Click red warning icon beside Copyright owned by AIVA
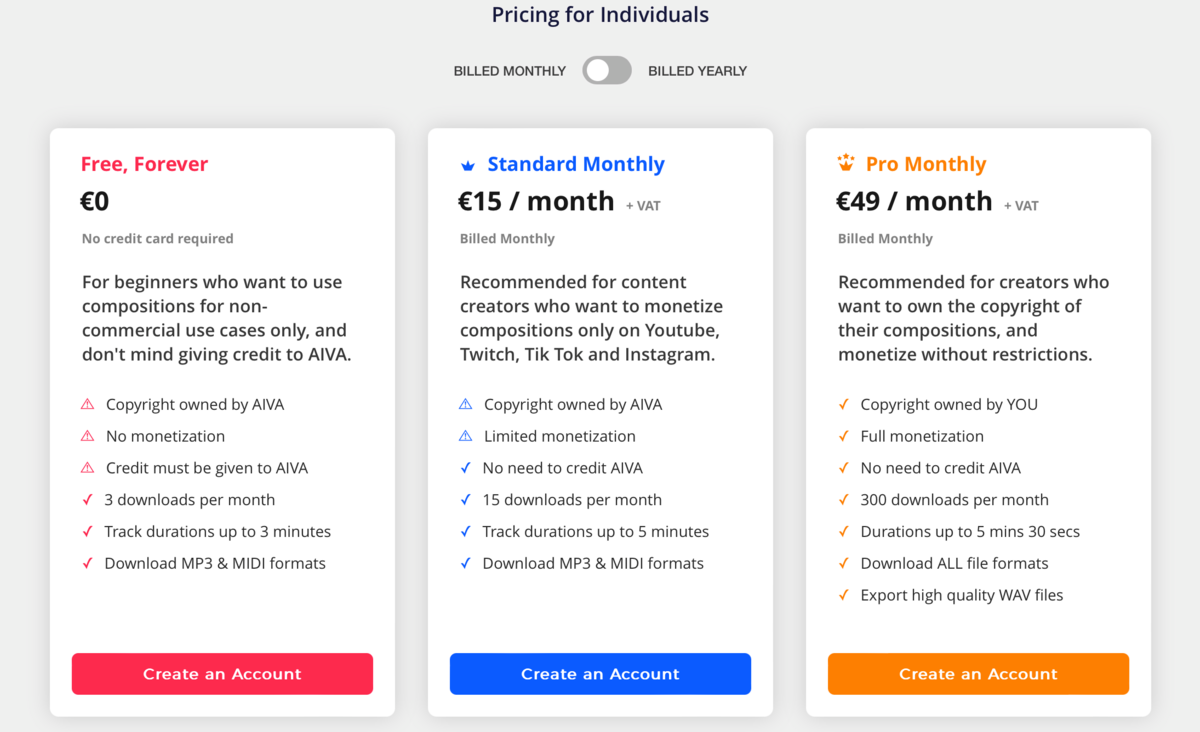The image size is (1200, 732). click(x=87, y=404)
